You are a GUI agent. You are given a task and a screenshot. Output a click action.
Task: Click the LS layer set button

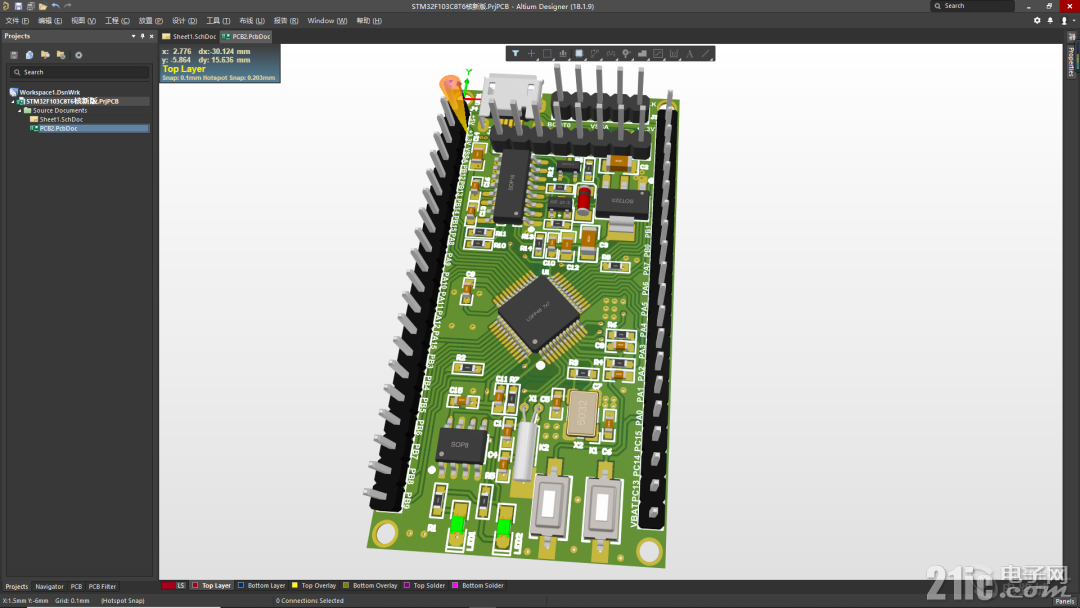pos(181,585)
